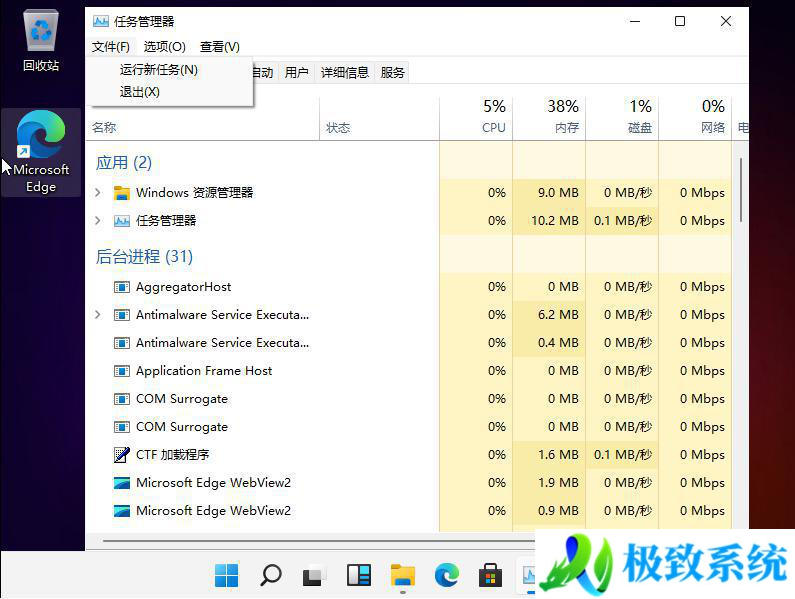Switch to the 用户 tab
Viewport: 795px width, 599px height.
pos(297,73)
